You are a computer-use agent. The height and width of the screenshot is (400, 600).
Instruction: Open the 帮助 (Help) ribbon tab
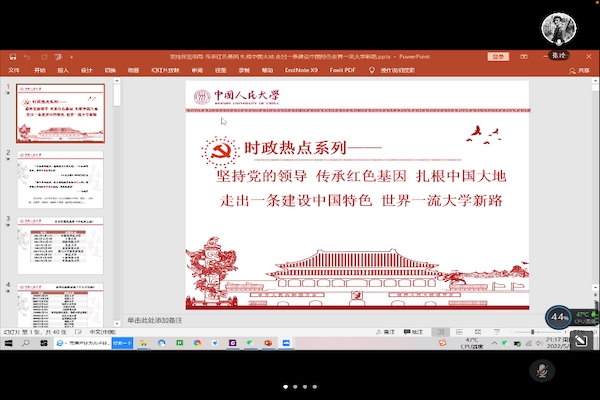tap(267, 70)
